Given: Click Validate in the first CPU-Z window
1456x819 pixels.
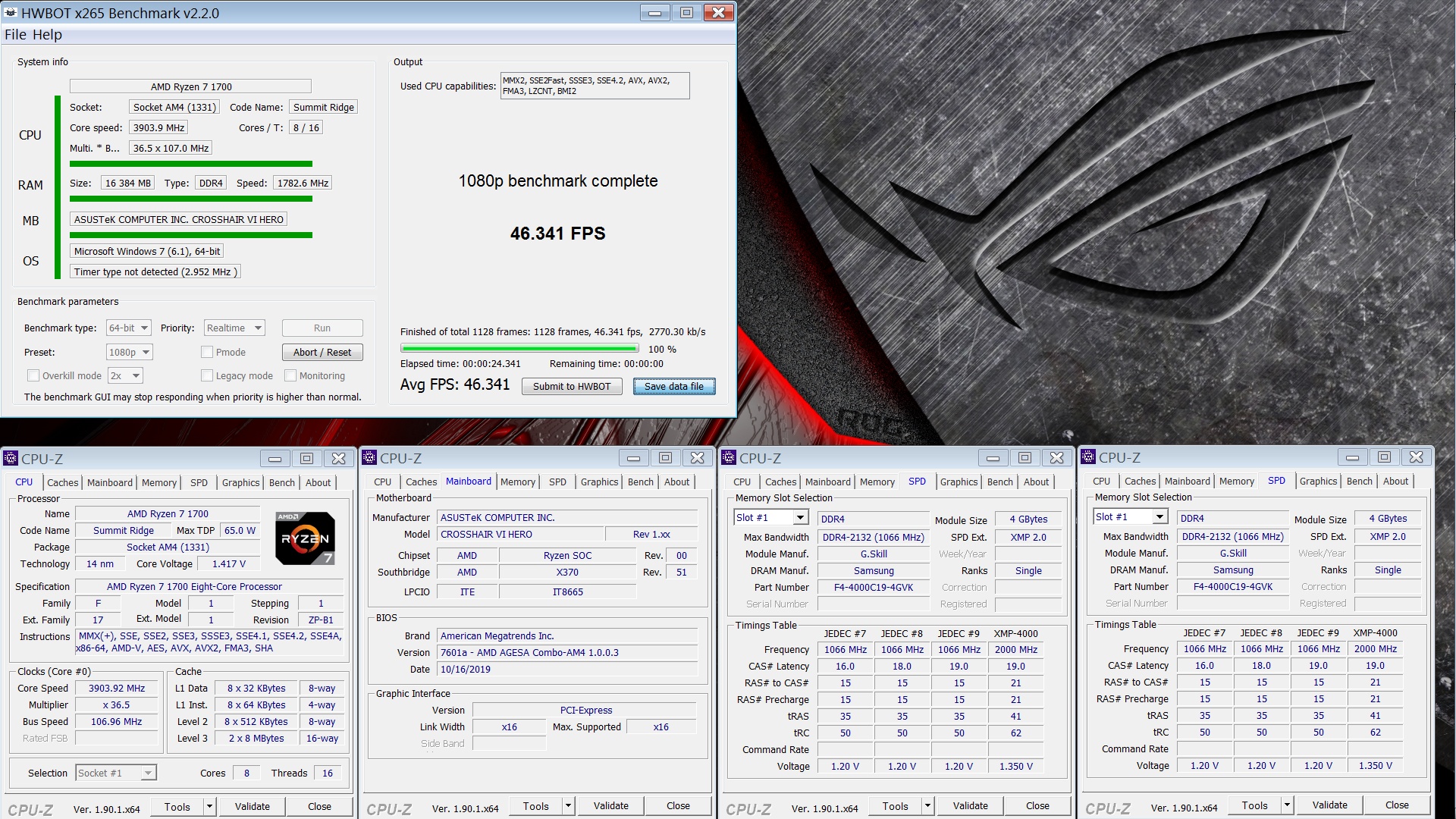Looking at the screenshot, I should [x=253, y=807].
